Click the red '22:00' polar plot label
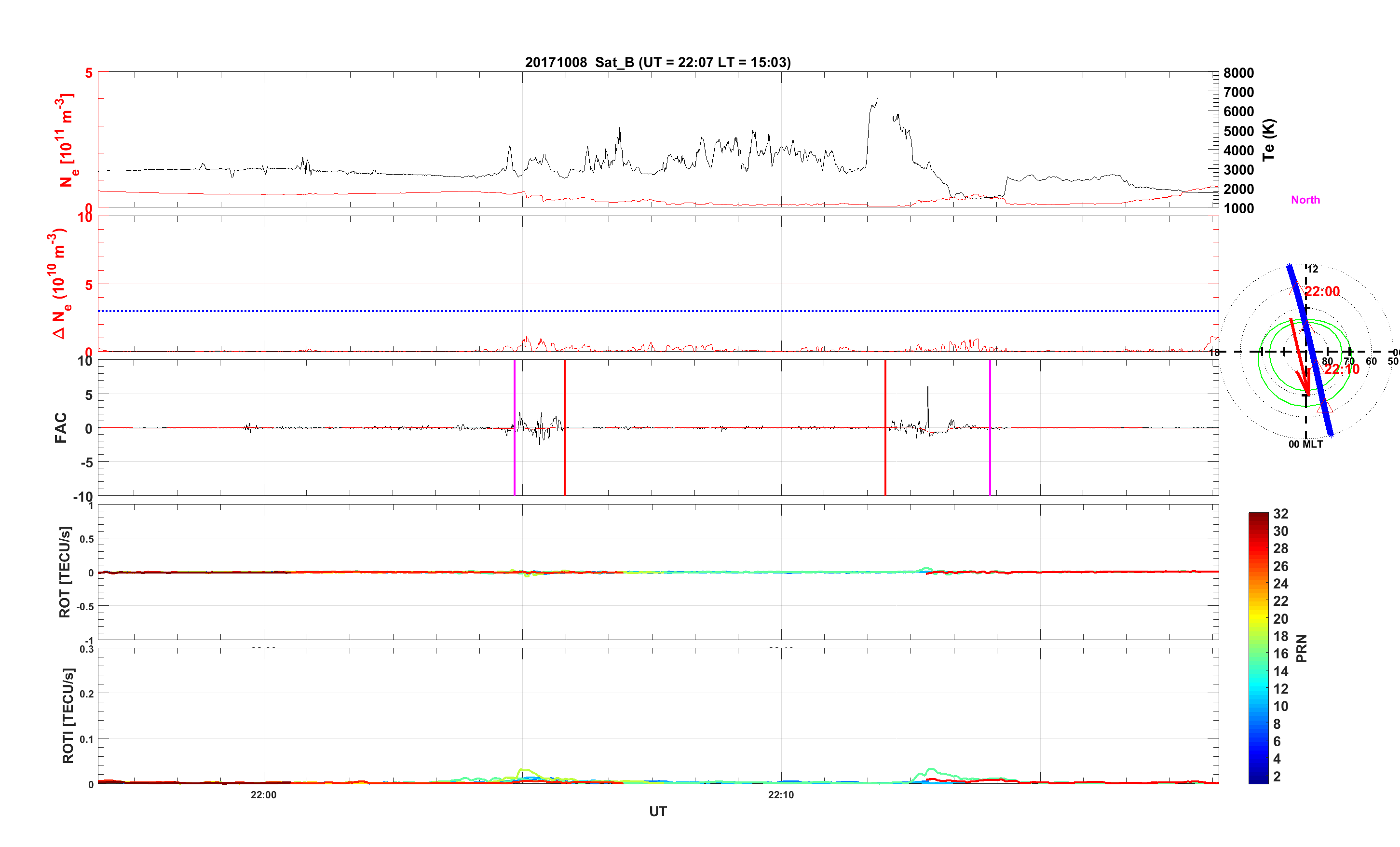Image resolution: width=1400 pixels, height=847 pixels. pos(1321,292)
